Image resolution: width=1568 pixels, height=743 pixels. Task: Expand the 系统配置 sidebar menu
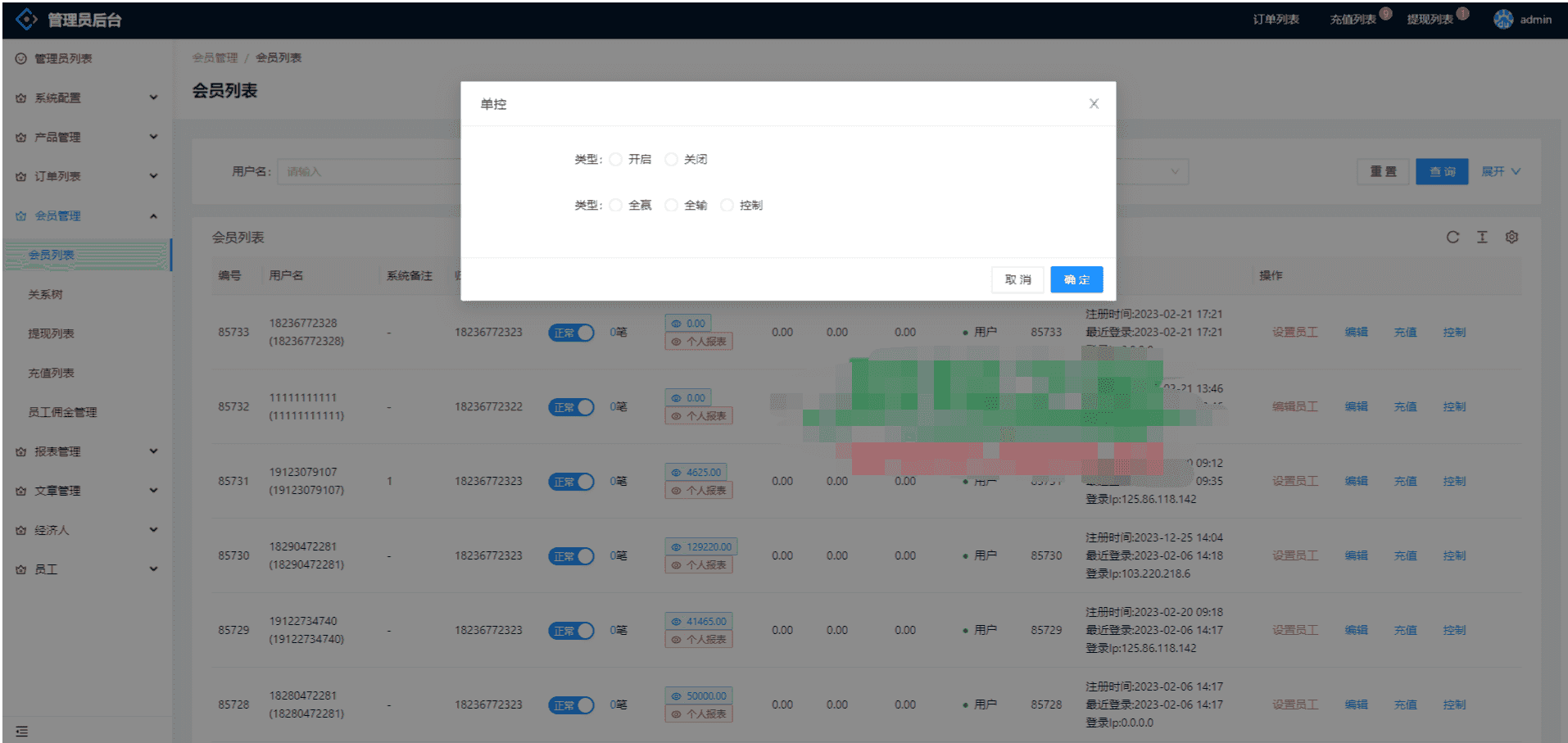[x=86, y=97]
